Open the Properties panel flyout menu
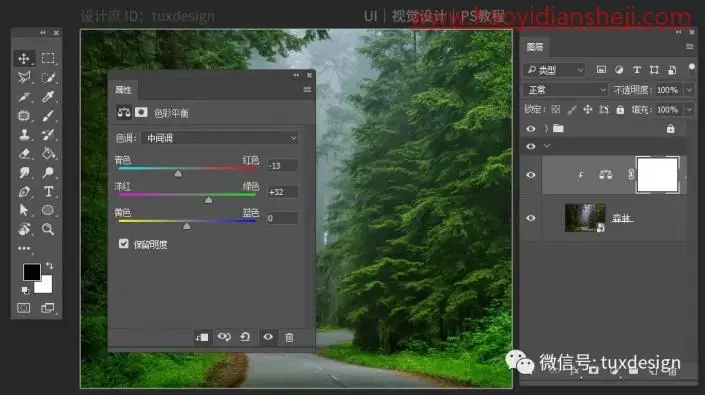 coord(308,89)
